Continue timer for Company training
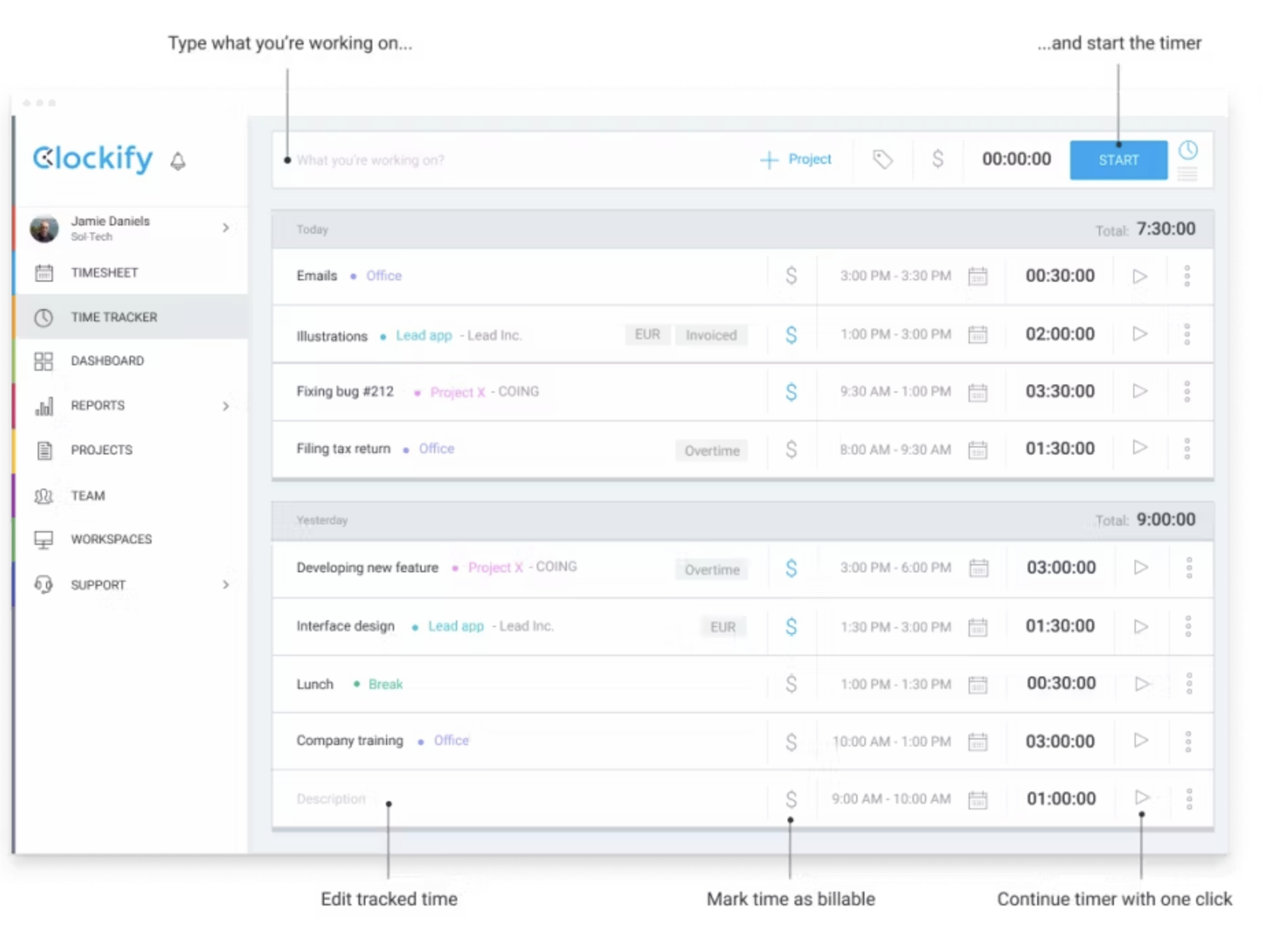 click(x=1141, y=740)
